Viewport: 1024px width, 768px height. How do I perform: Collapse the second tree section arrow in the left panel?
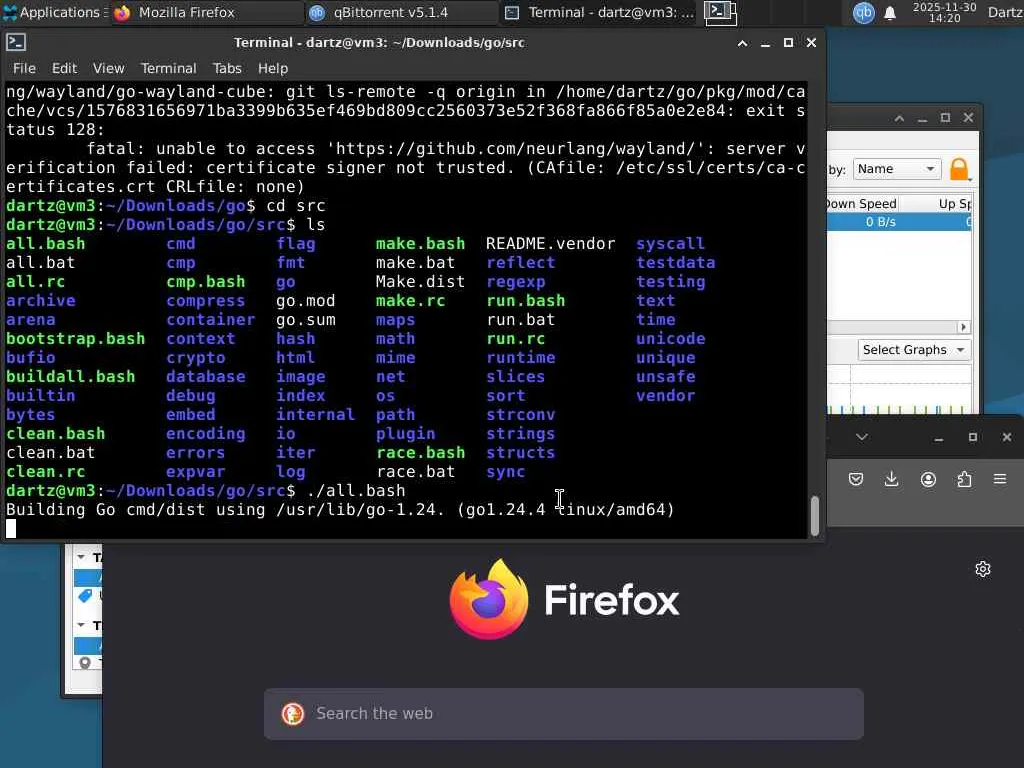pyautogui.click(x=81, y=625)
